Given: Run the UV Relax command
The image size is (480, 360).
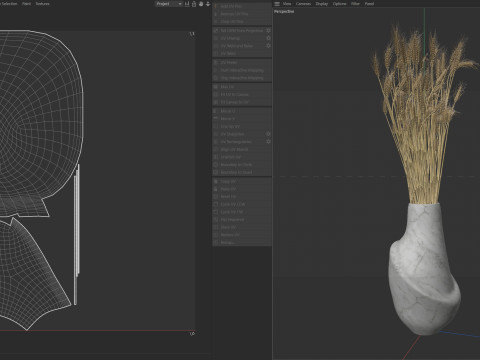Looking at the screenshot, I should click(242, 62).
